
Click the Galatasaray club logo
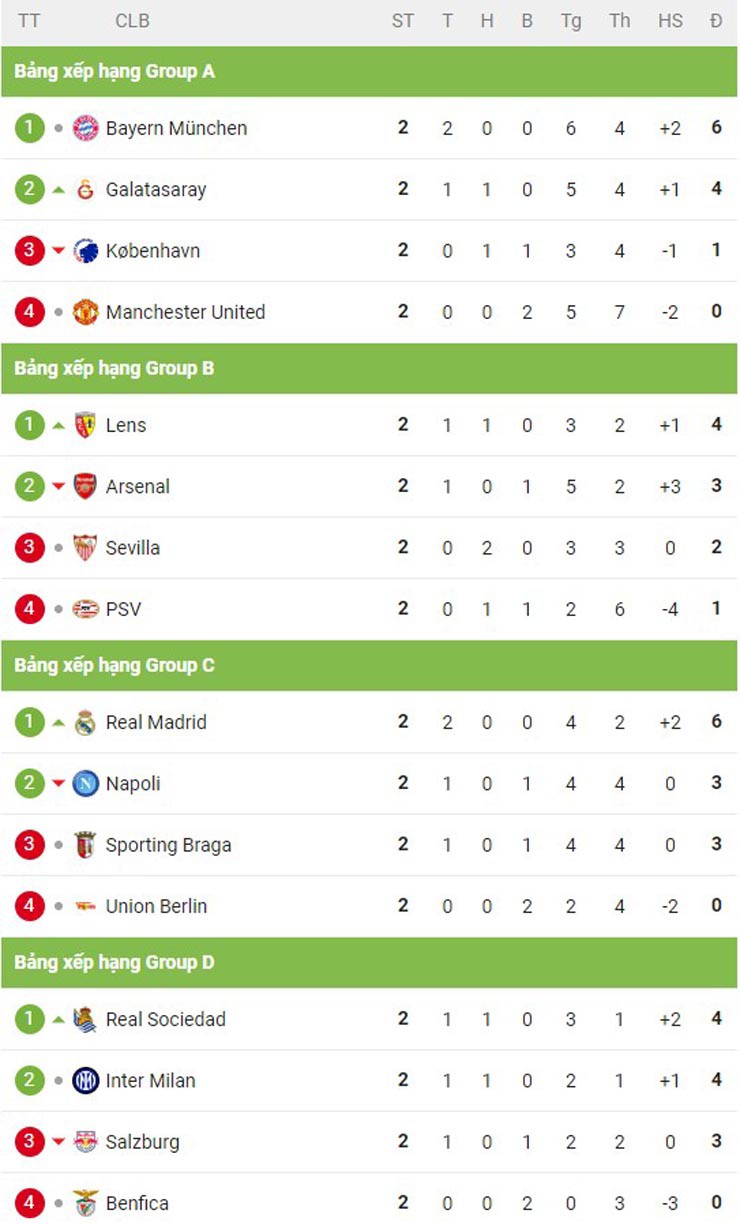pos(86,190)
